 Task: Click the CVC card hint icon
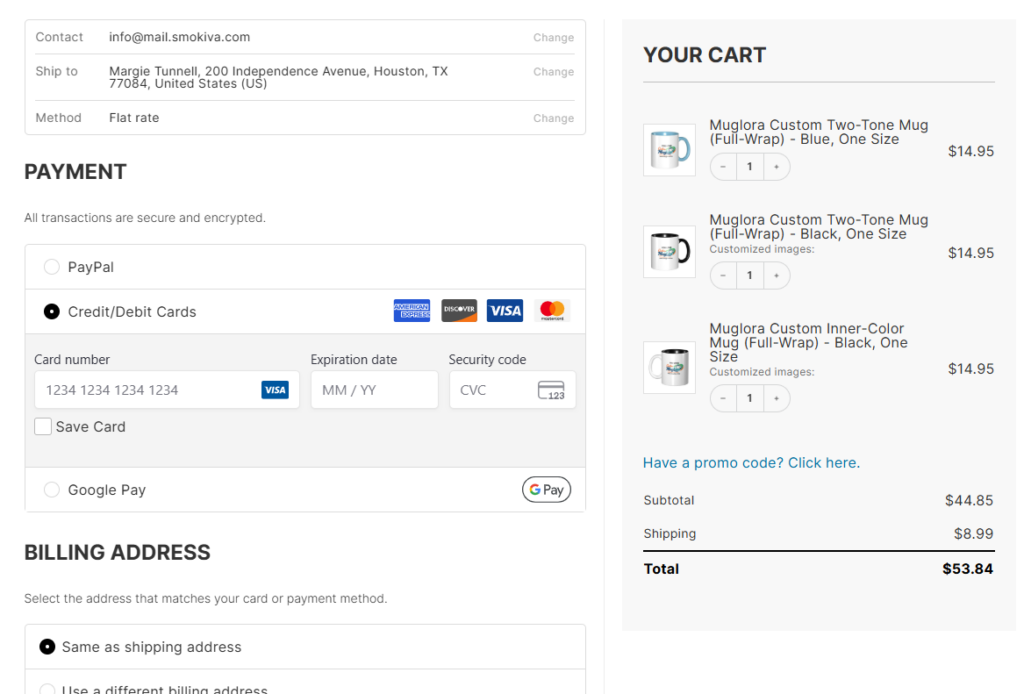pyautogui.click(x=550, y=390)
